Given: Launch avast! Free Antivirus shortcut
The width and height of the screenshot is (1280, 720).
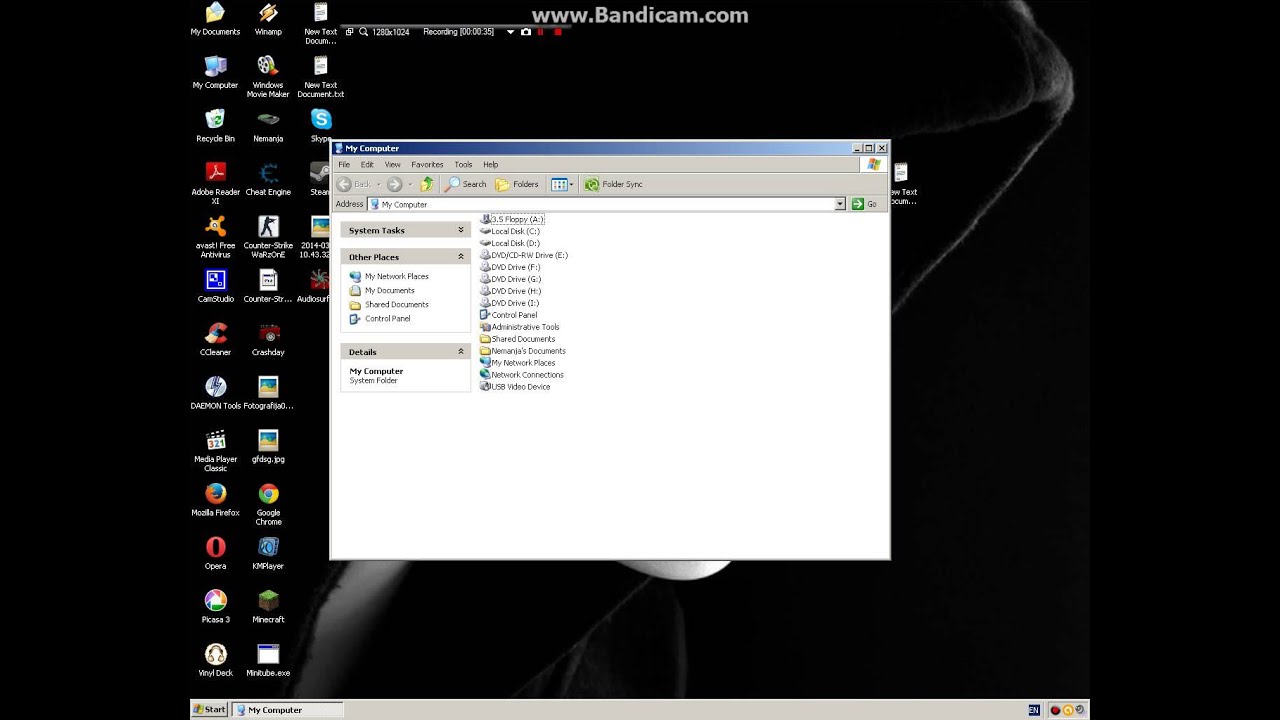Looking at the screenshot, I should (215, 237).
